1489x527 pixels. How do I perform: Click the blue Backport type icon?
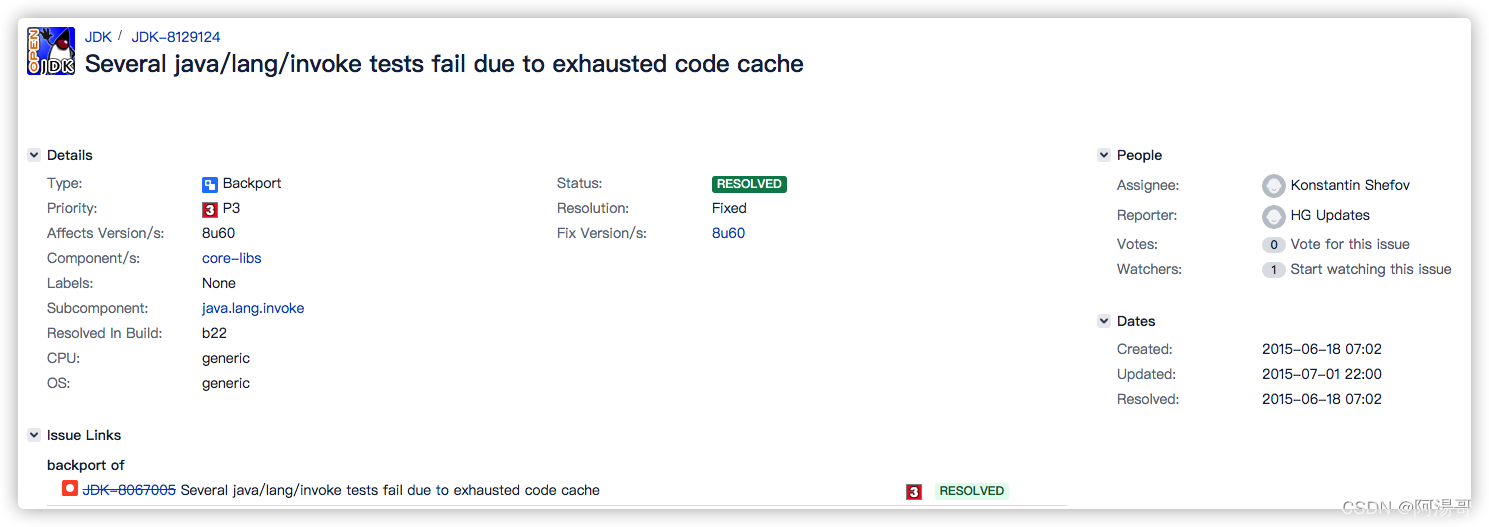(210, 184)
